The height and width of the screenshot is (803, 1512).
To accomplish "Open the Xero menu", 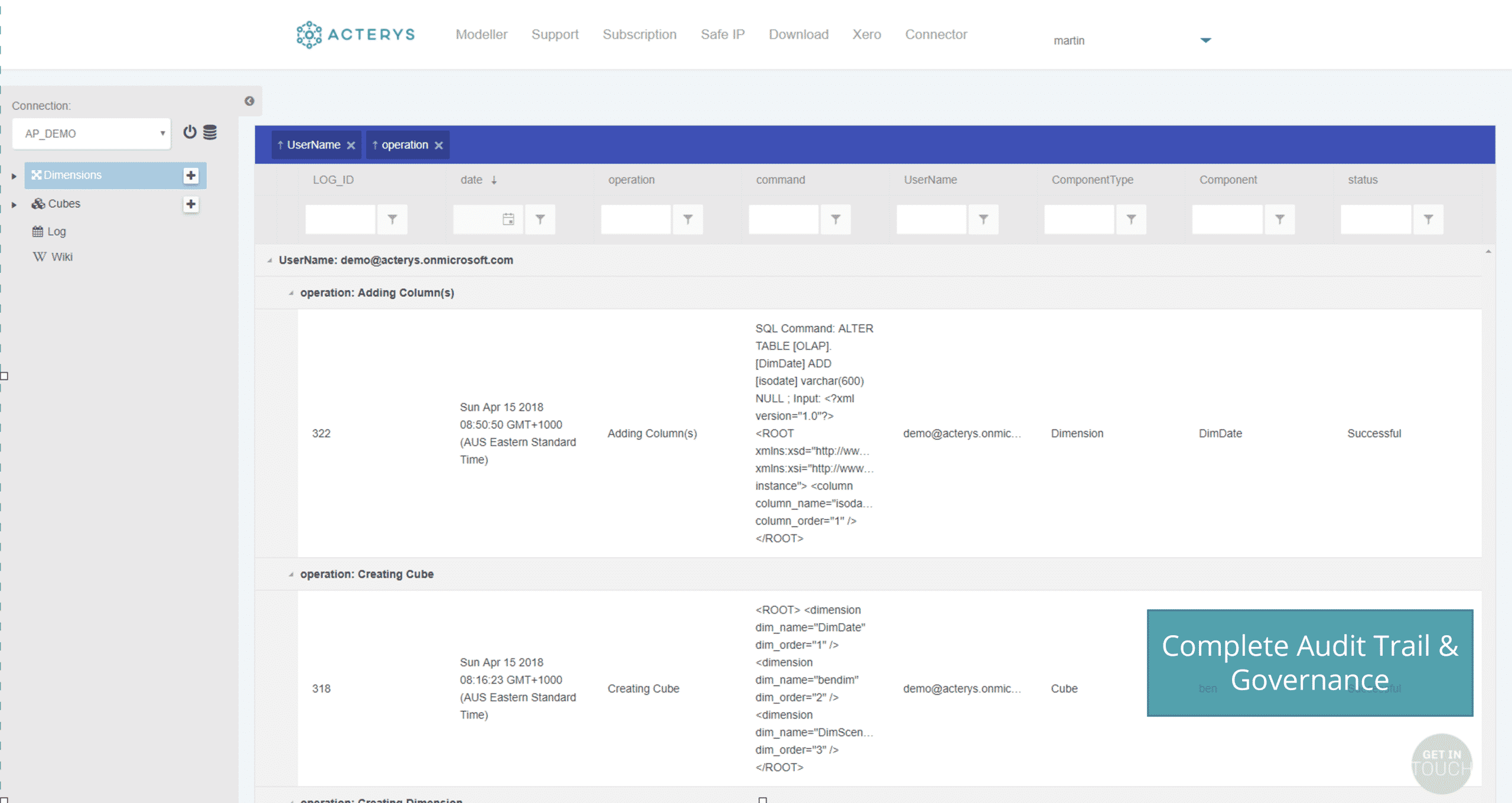I will pyautogui.click(x=866, y=34).
